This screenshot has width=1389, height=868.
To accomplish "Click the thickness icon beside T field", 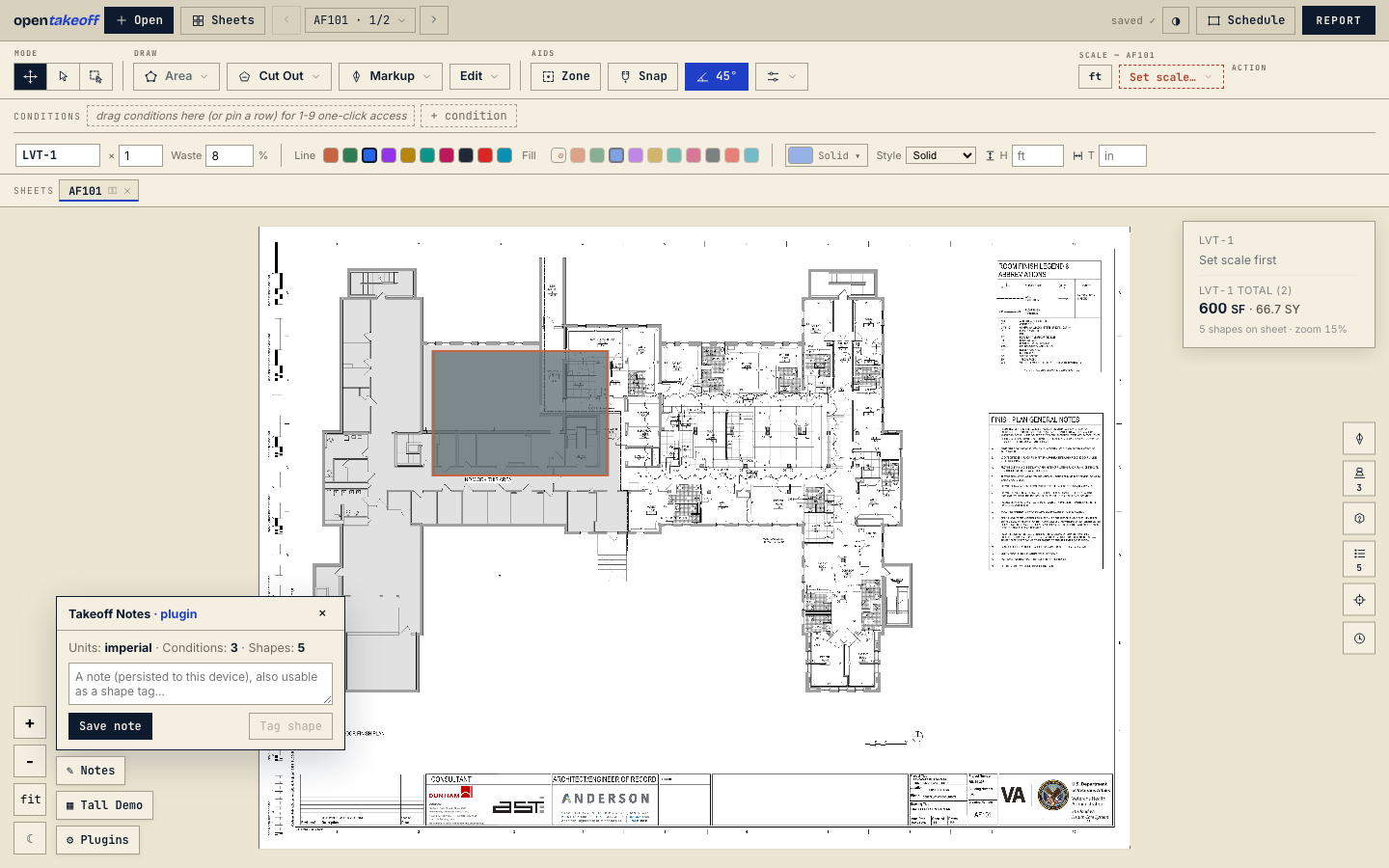I will pyautogui.click(x=1077, y=155).
